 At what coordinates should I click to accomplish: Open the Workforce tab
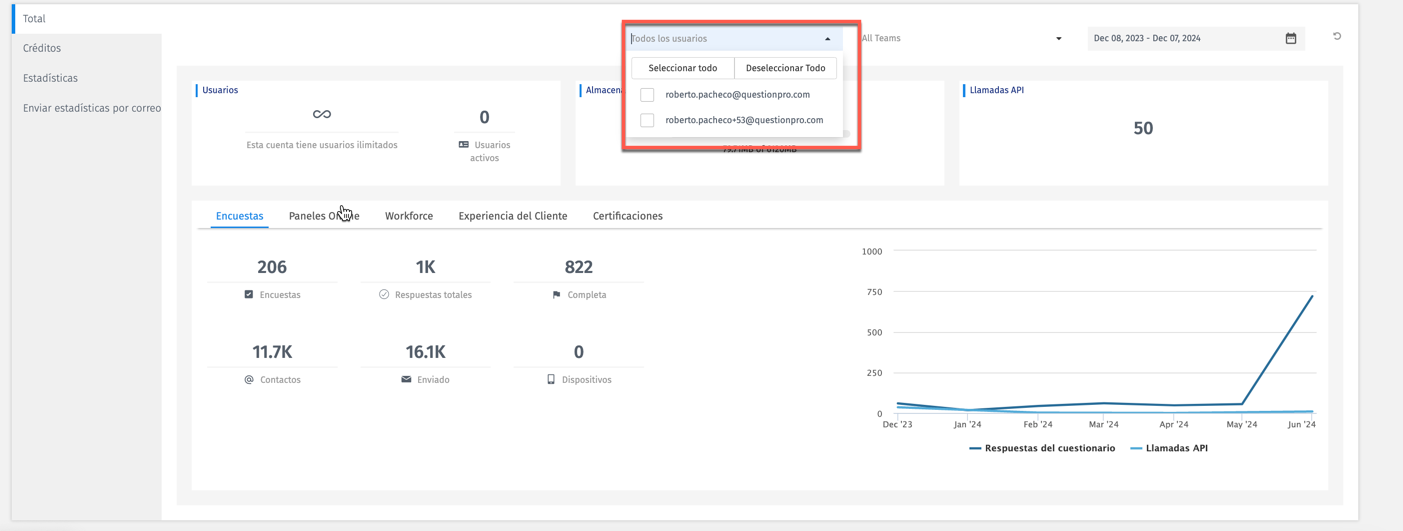408,216
